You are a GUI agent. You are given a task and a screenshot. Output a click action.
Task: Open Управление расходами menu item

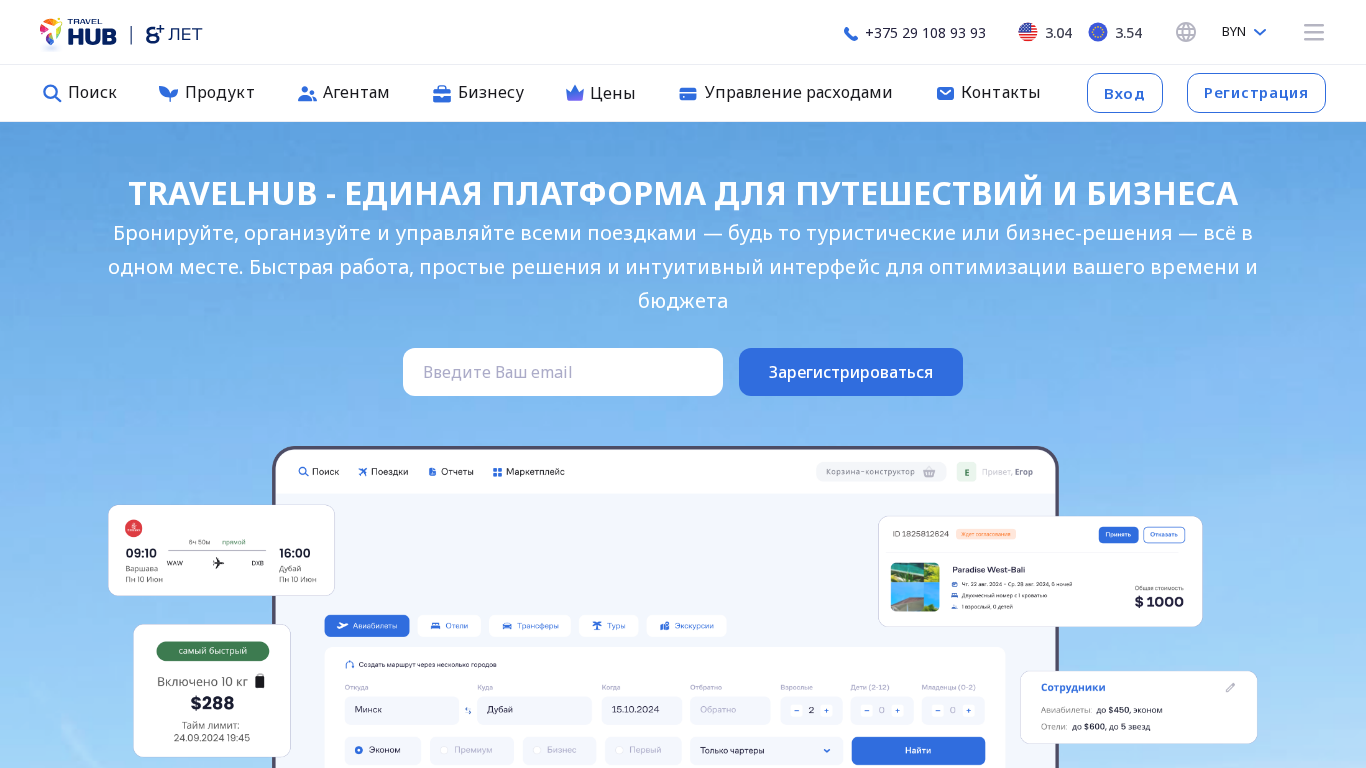point(785,93)
